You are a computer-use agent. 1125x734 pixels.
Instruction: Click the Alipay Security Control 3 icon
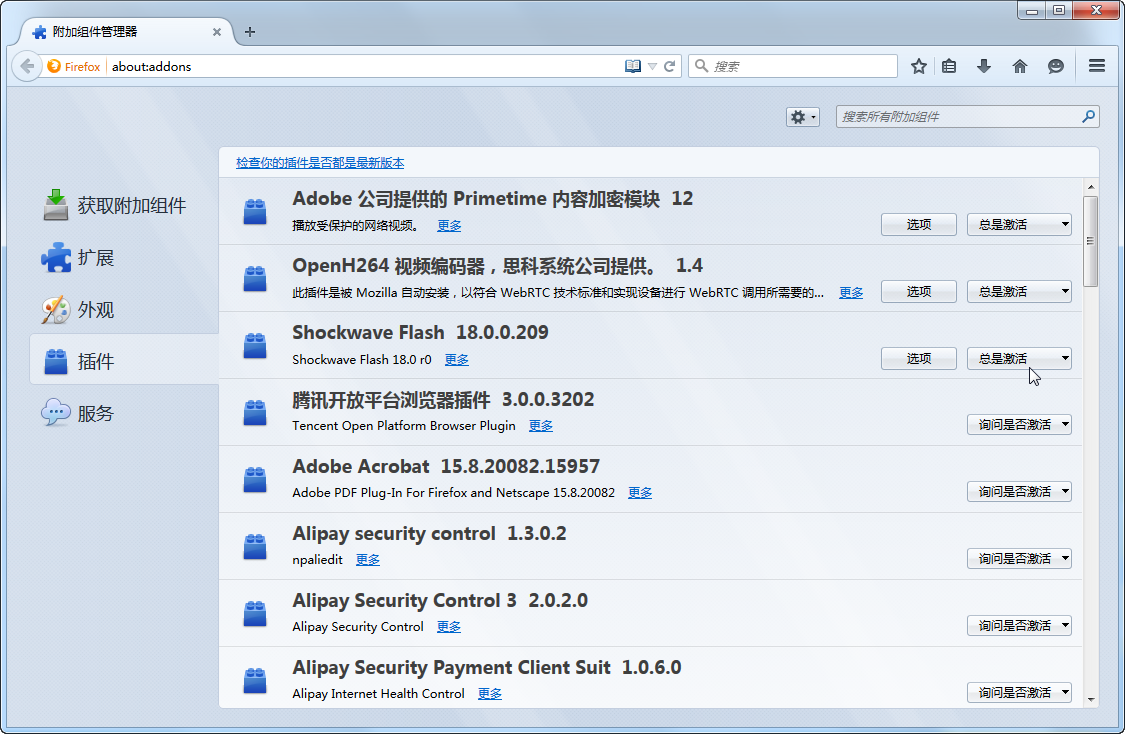click(x=255, y=613)
